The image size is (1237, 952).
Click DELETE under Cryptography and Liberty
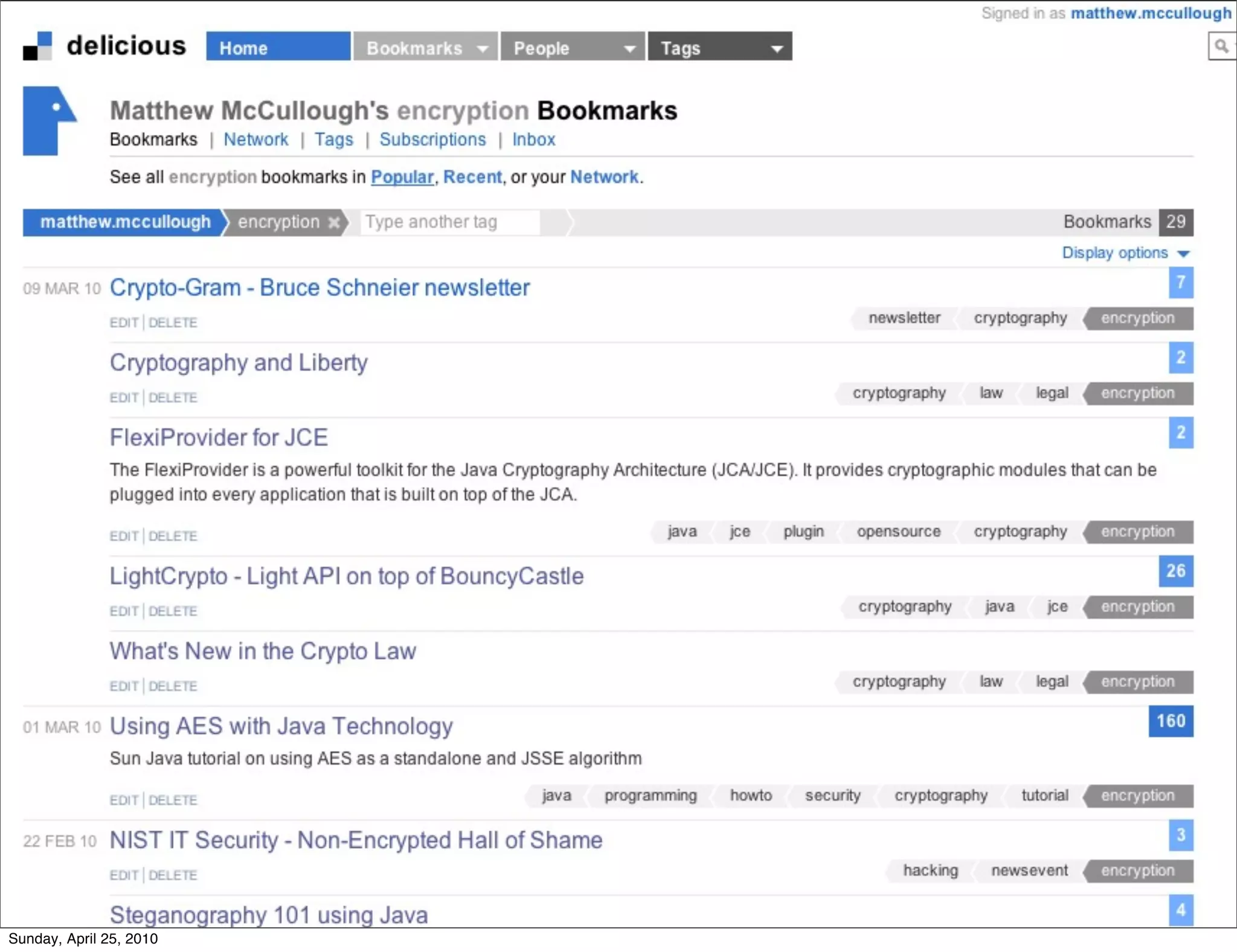[x=173, y=398]
